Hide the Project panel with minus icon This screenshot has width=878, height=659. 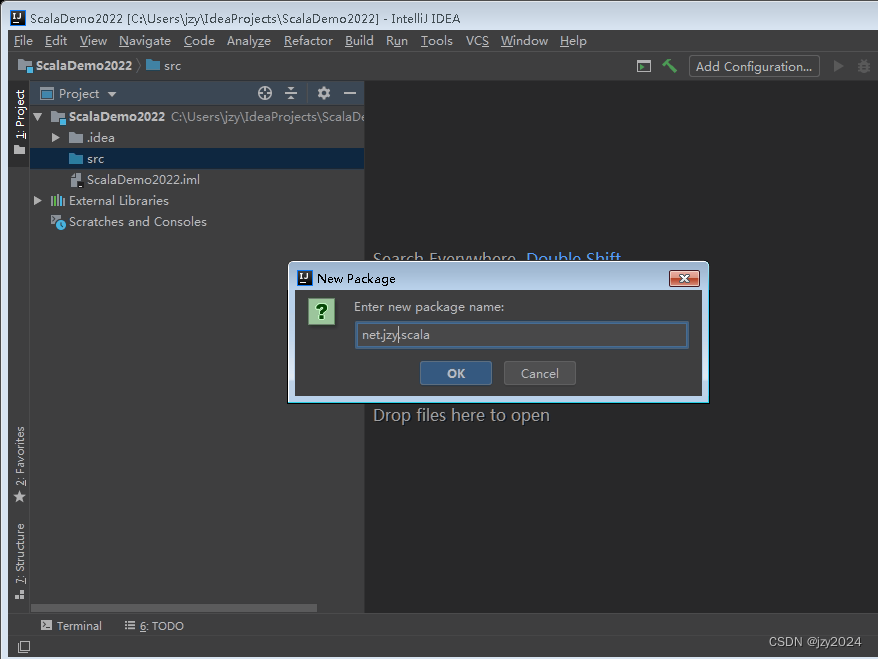pyautogui.click(x=350, y=93)
